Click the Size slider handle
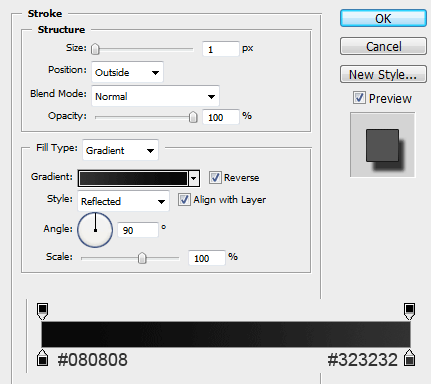431x384 pixels. 95,49
